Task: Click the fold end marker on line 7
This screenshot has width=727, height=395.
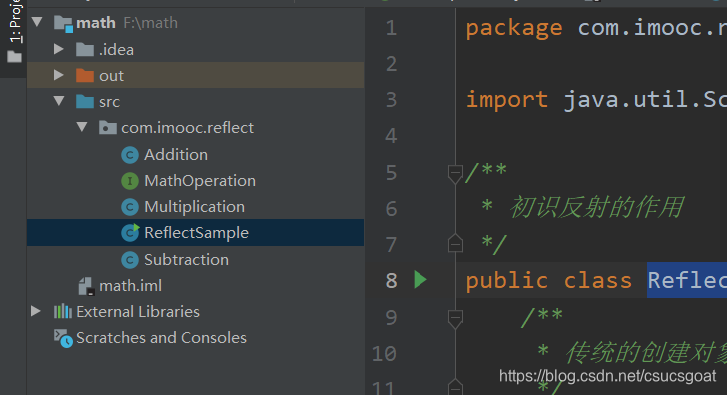Action: [455, 243]
